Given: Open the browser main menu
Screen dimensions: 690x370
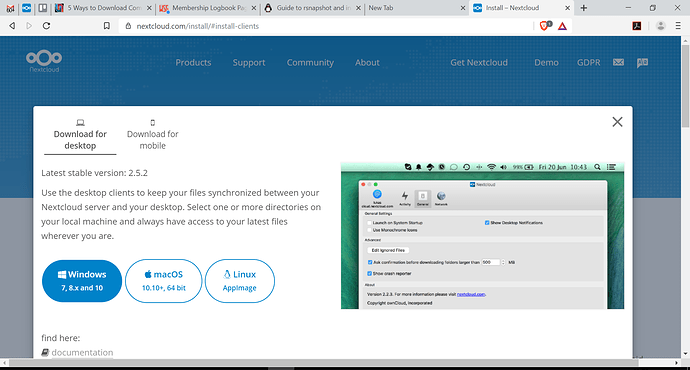Looking at the screenshot, I should point(678,26).
